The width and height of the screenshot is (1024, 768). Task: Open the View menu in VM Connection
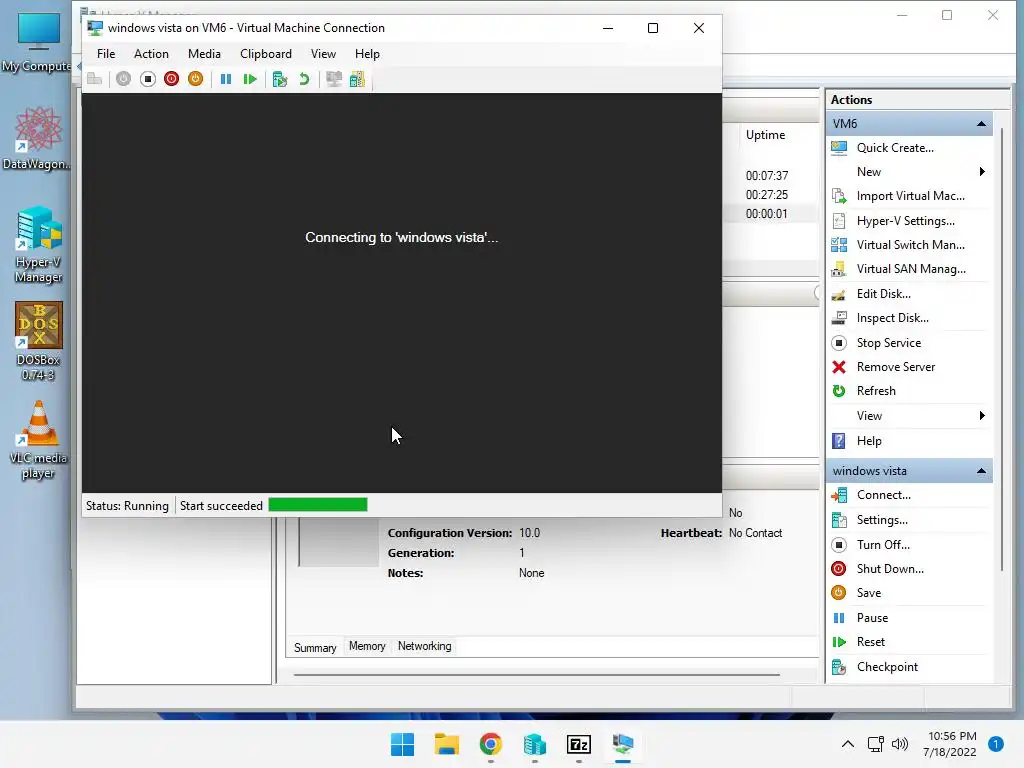323,54
